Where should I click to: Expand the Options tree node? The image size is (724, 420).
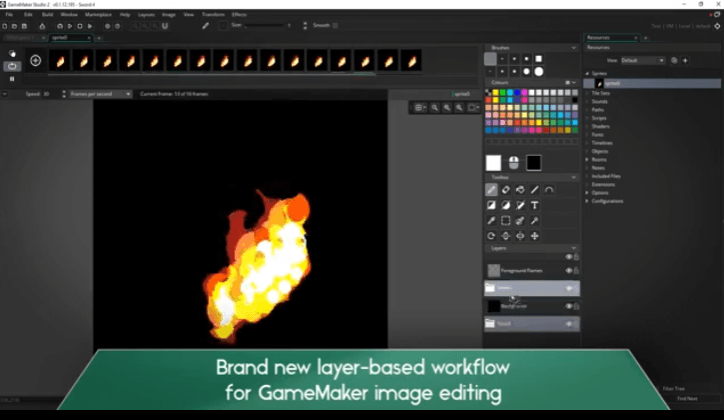pyautogui.click(x=587, y=193)
